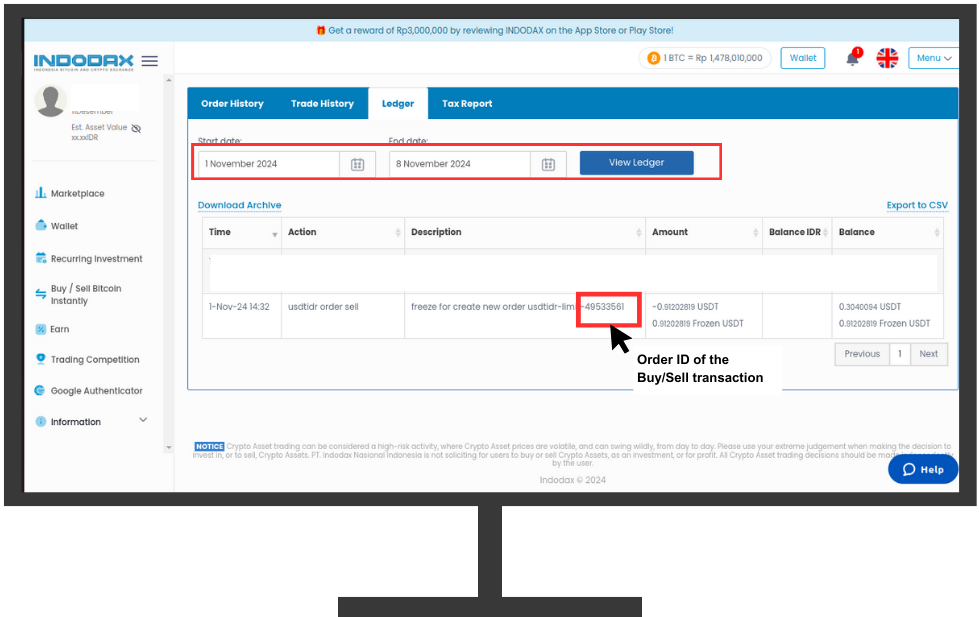Screen dimensions: 979x617
Task: Open the Help chat button
Action: point(923,470)
